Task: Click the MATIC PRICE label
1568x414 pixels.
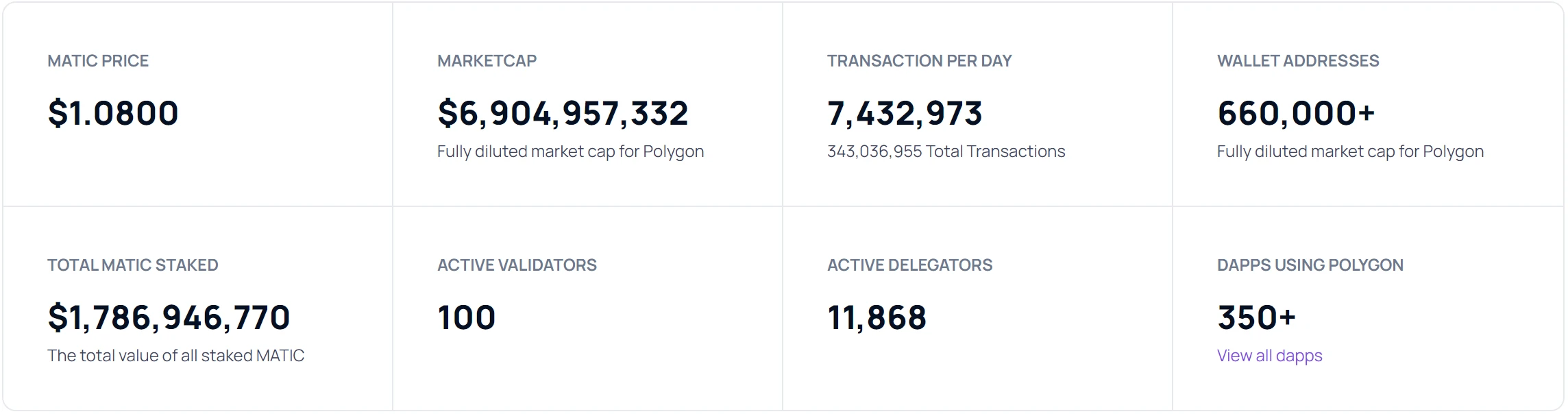Action: pyautogui.click(x=98, y=61)
